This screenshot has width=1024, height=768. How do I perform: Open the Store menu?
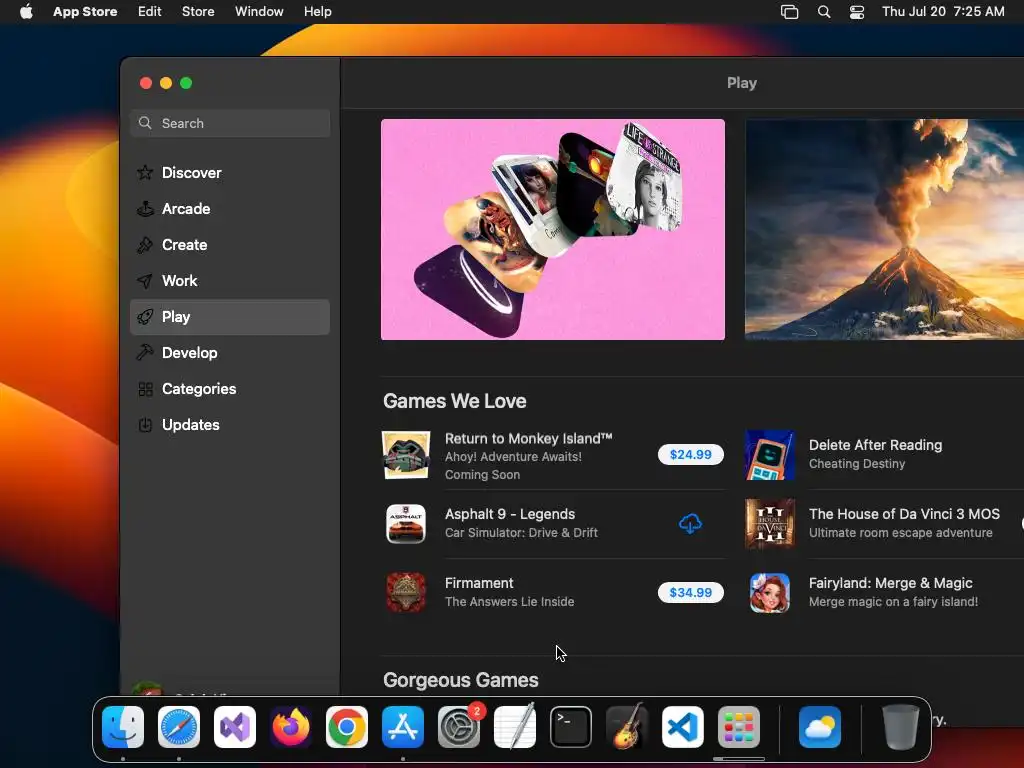coord(198,12)
